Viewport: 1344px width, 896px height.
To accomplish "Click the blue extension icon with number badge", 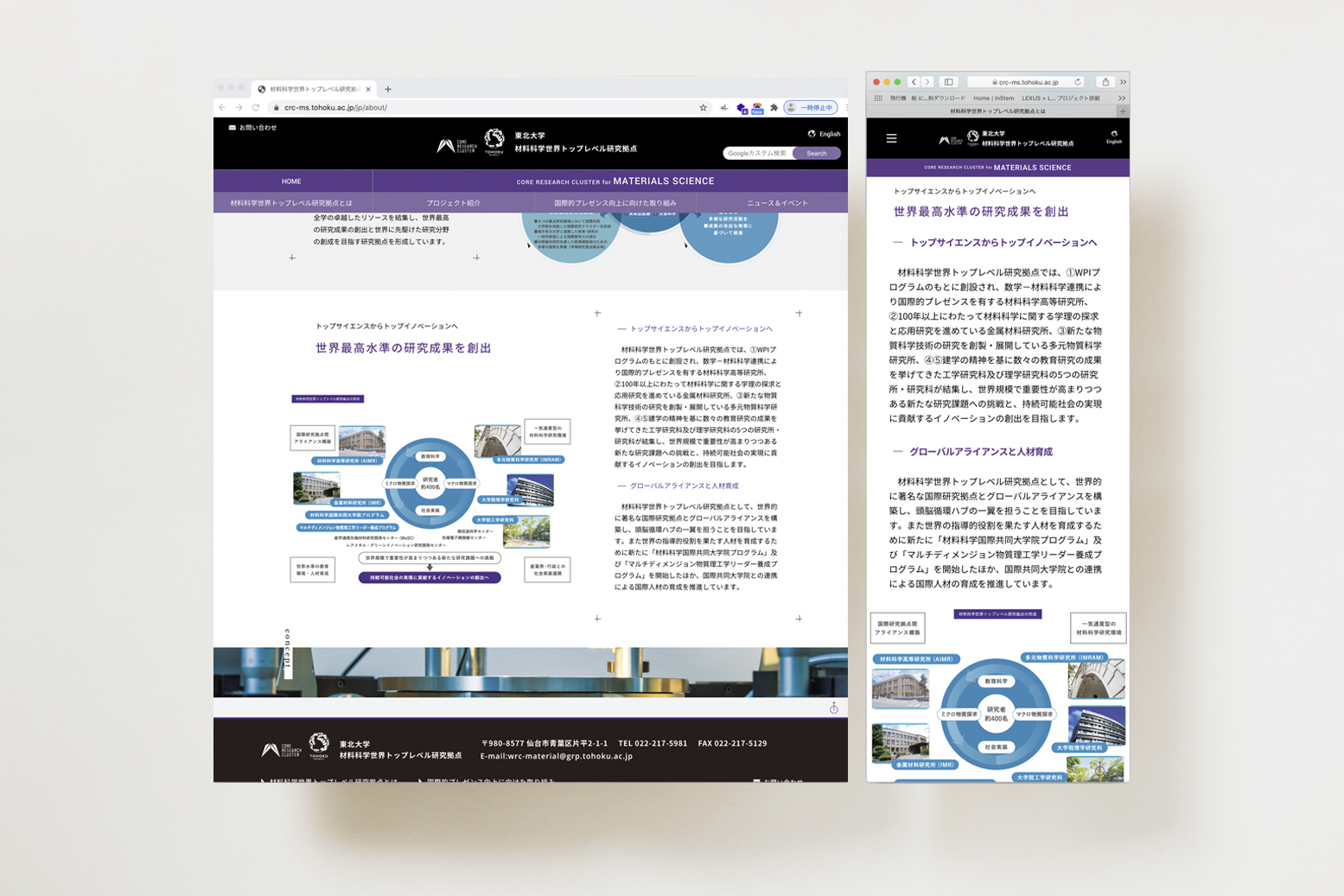I will coord(742,108).
